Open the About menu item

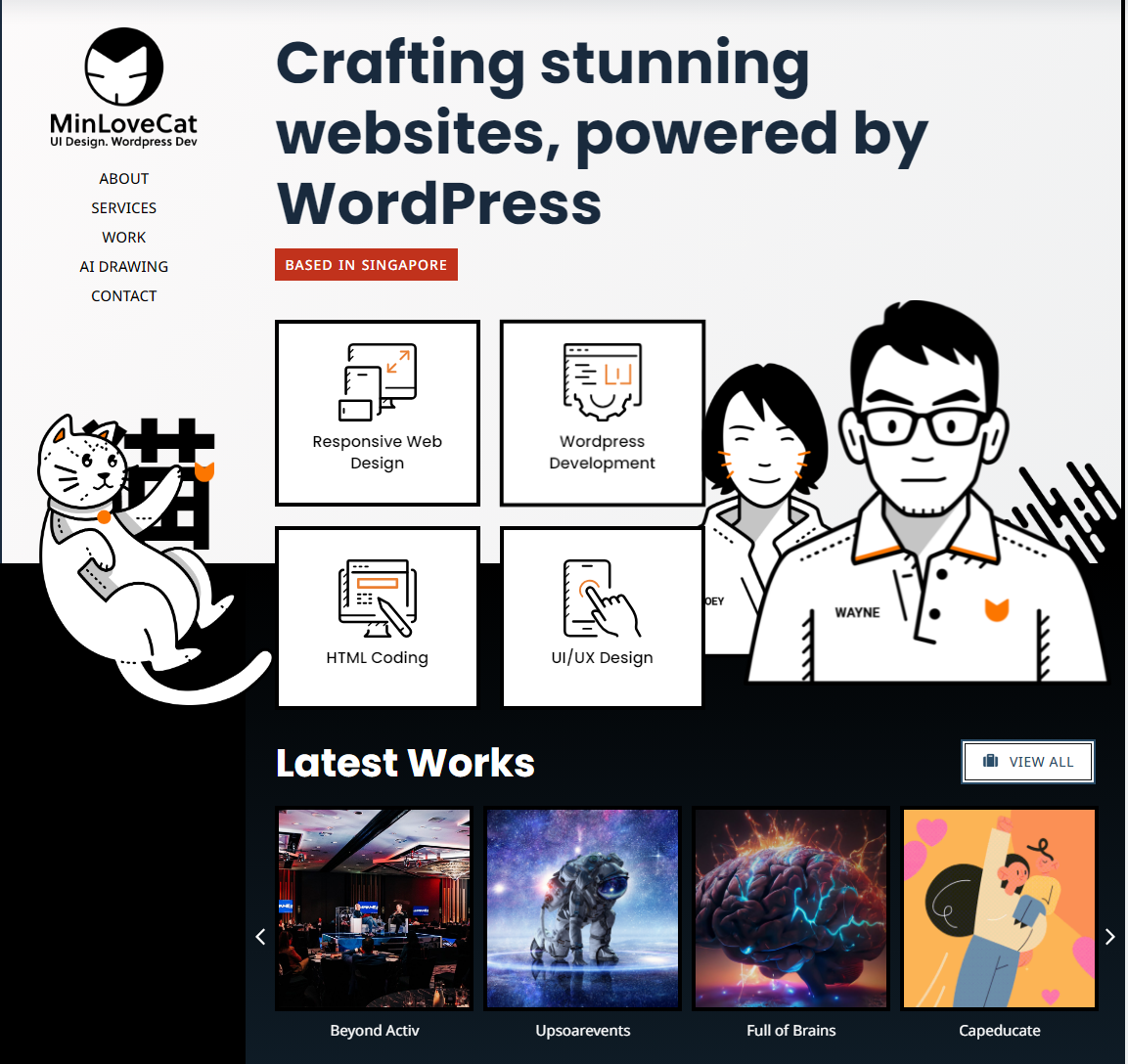(124, 179)
